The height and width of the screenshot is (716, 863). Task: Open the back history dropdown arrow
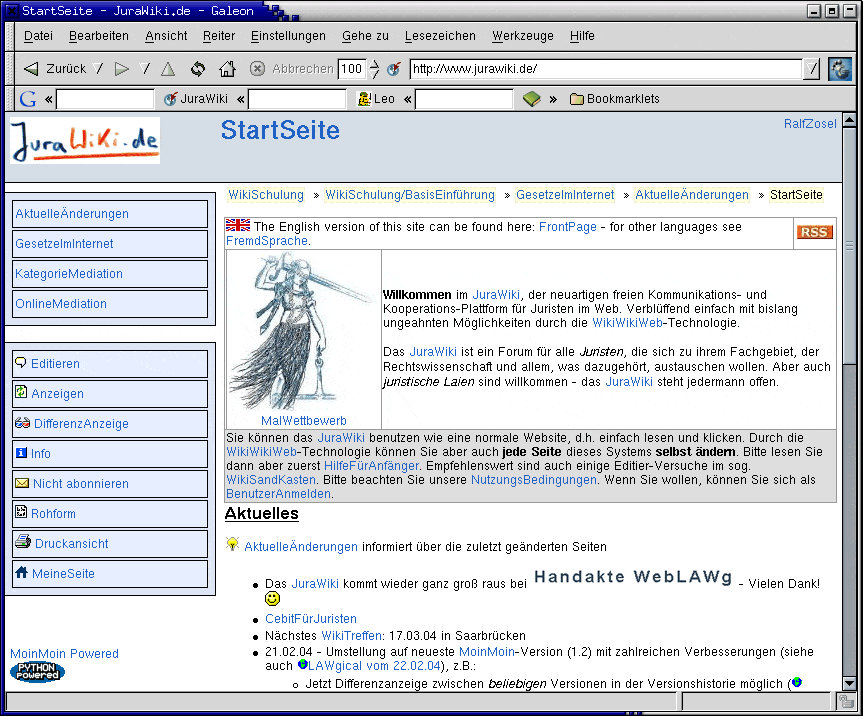(x=98, y=69)
